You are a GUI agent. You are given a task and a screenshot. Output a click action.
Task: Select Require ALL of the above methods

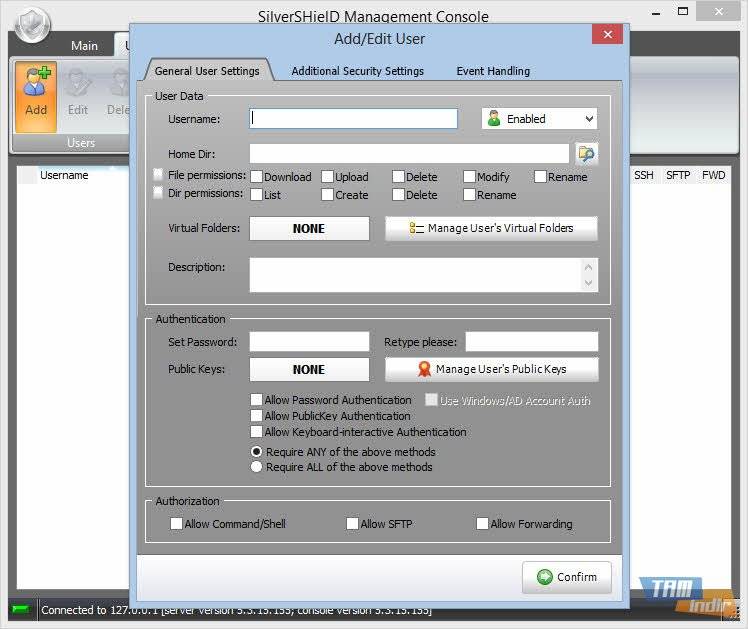coord(257,467)
